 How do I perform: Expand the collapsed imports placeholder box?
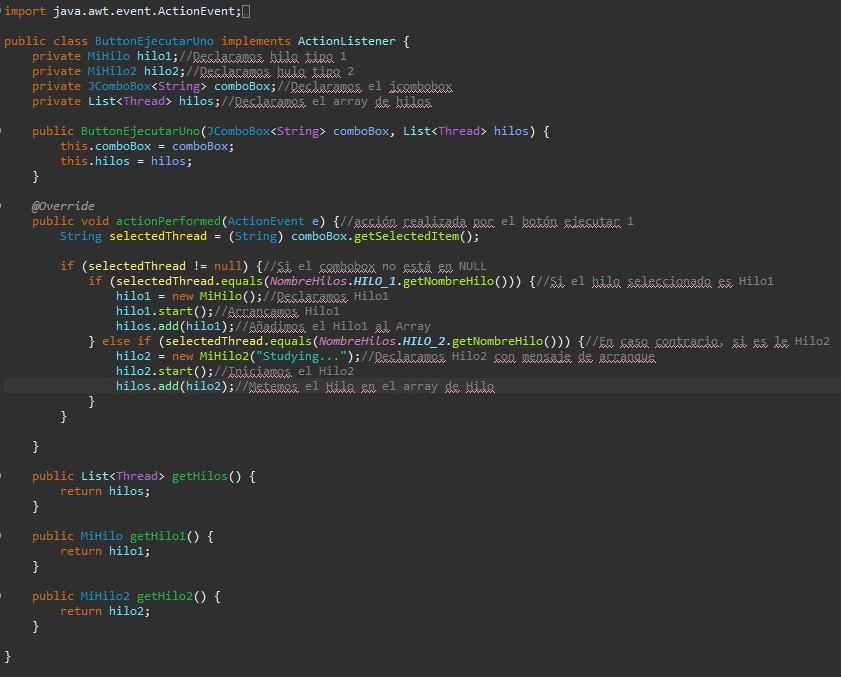point(247,11)
